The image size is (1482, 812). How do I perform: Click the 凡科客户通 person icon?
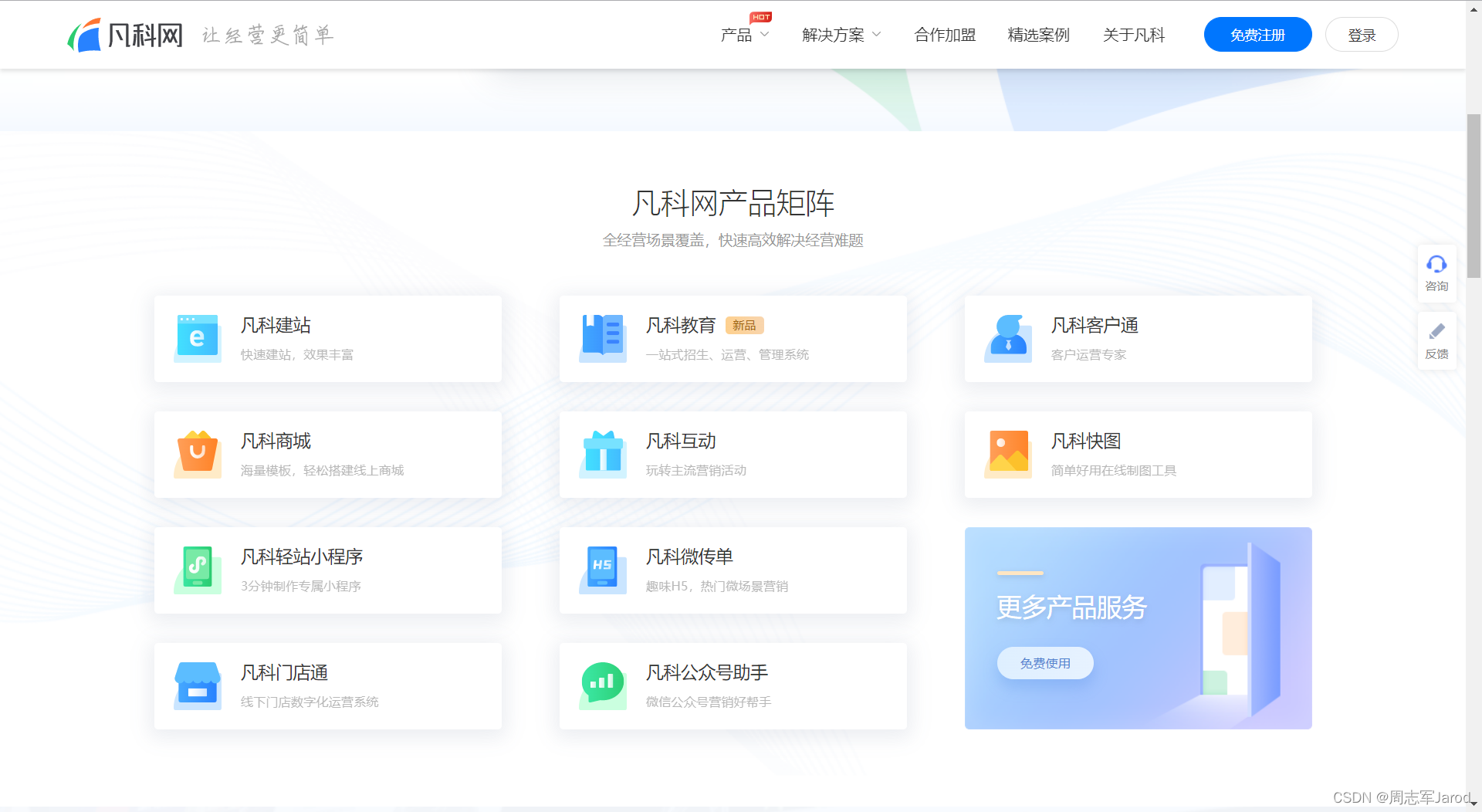click(1008, 337)
